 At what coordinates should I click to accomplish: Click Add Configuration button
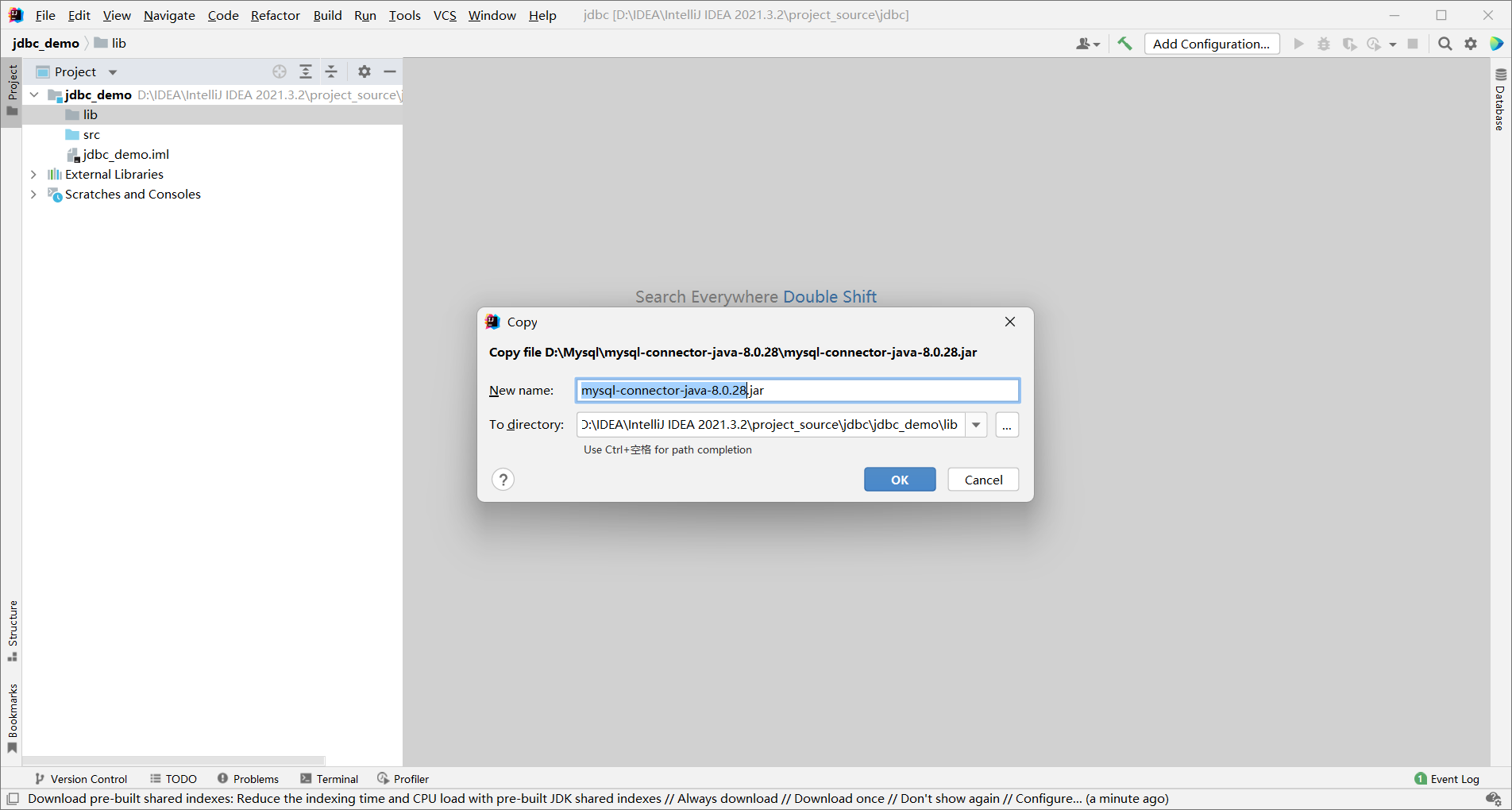point(1212,44)
